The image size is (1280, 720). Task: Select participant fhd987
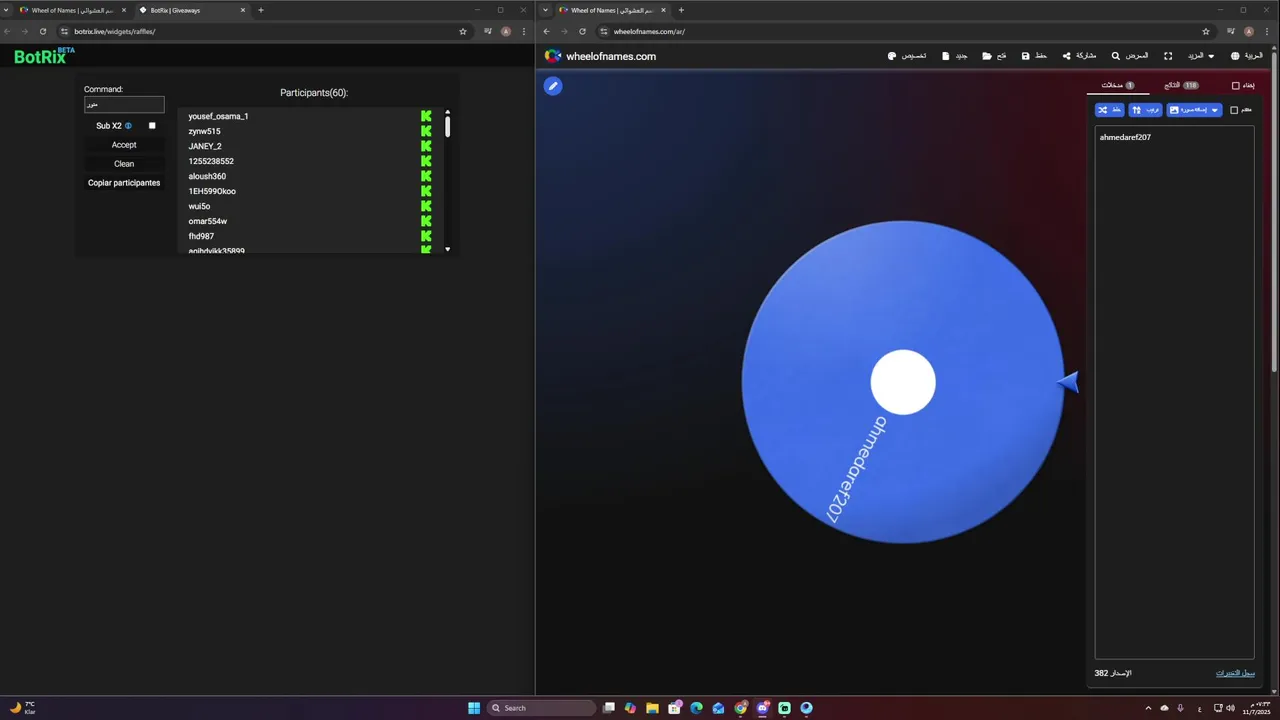point(201,236)
